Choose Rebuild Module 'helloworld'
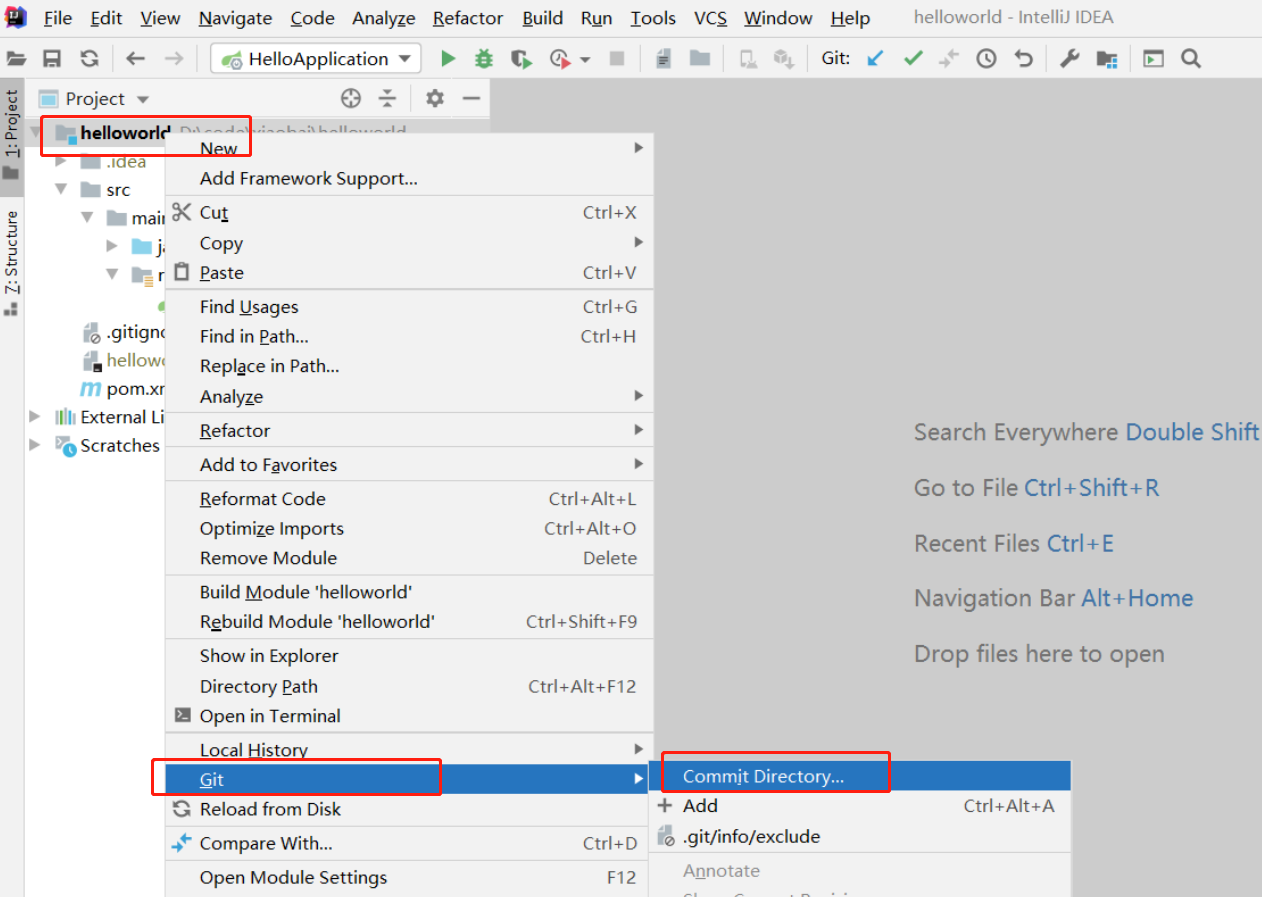 pyautogui.click(x=409, y=622)
